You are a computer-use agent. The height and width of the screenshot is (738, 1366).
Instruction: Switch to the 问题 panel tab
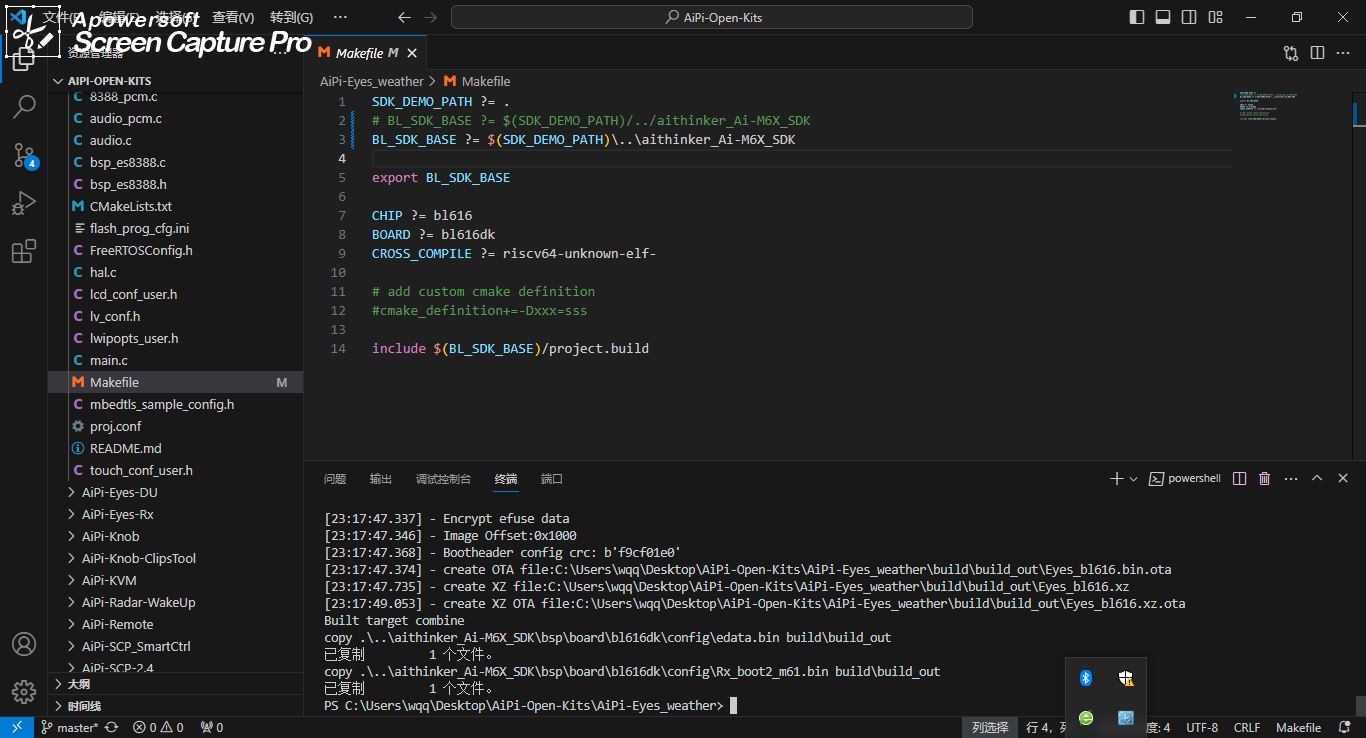(x=335, y=479)
